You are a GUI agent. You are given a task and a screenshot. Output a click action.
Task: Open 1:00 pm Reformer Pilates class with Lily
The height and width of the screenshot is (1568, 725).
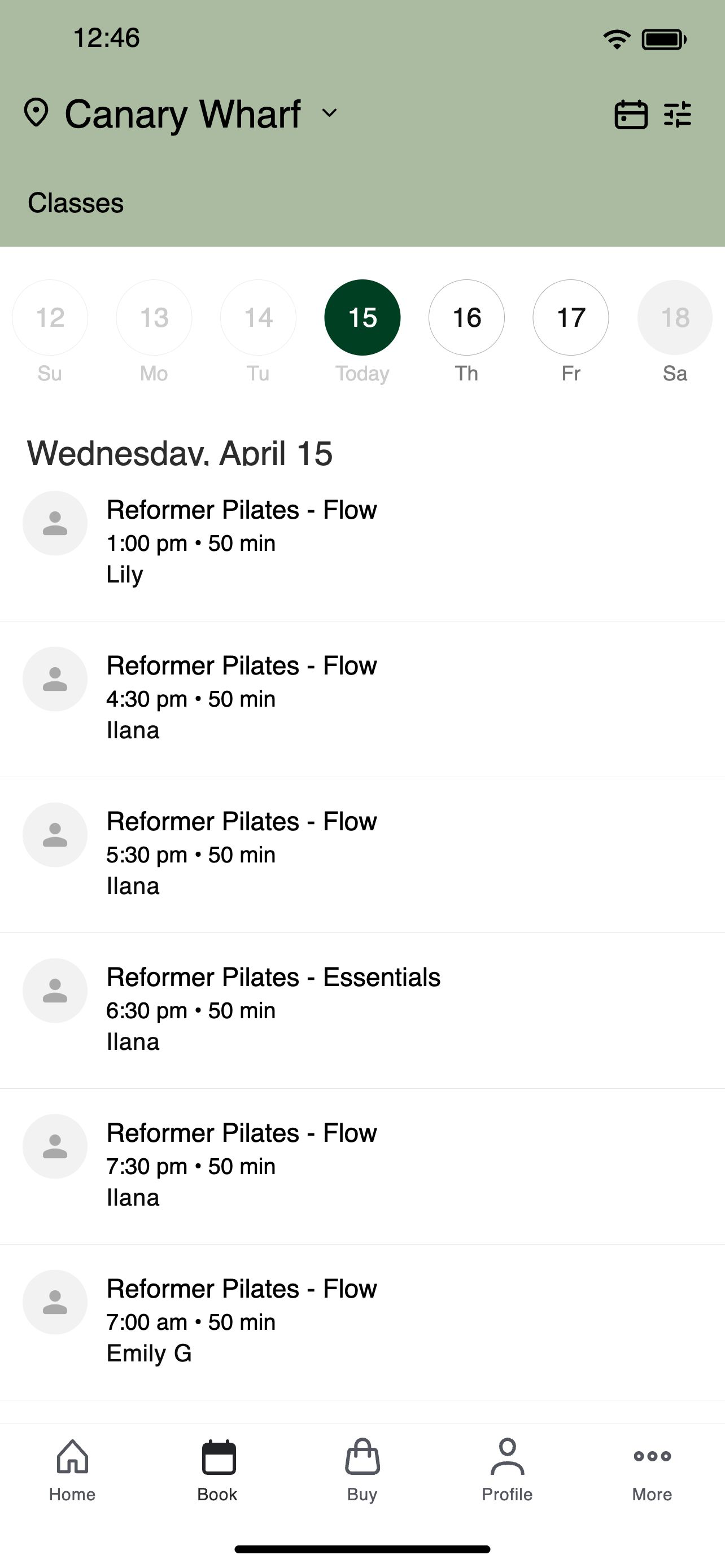point(362,543)
